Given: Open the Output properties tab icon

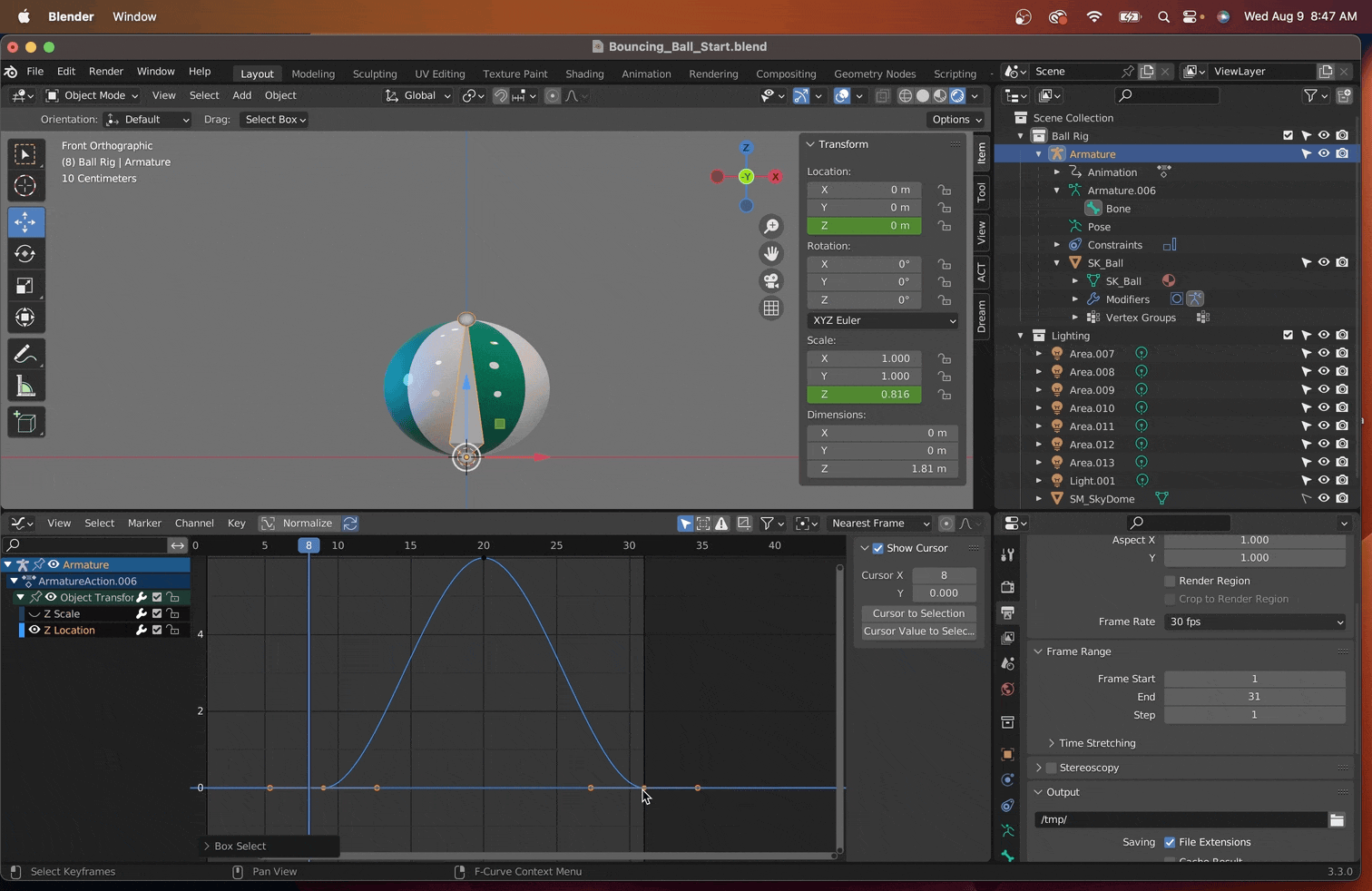Looking at the screenshot, I should 1007,612.
